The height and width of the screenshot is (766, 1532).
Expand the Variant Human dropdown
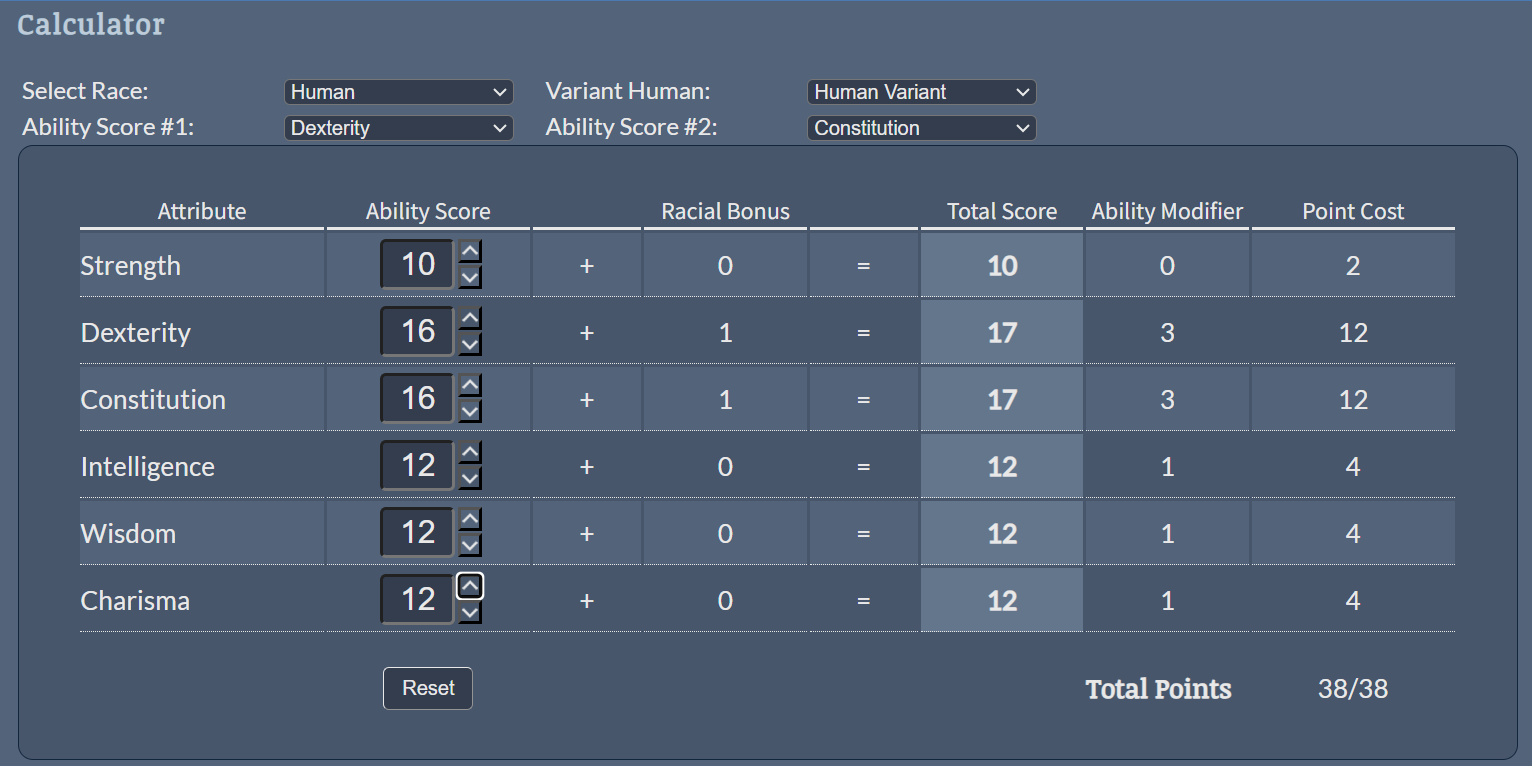921,92
